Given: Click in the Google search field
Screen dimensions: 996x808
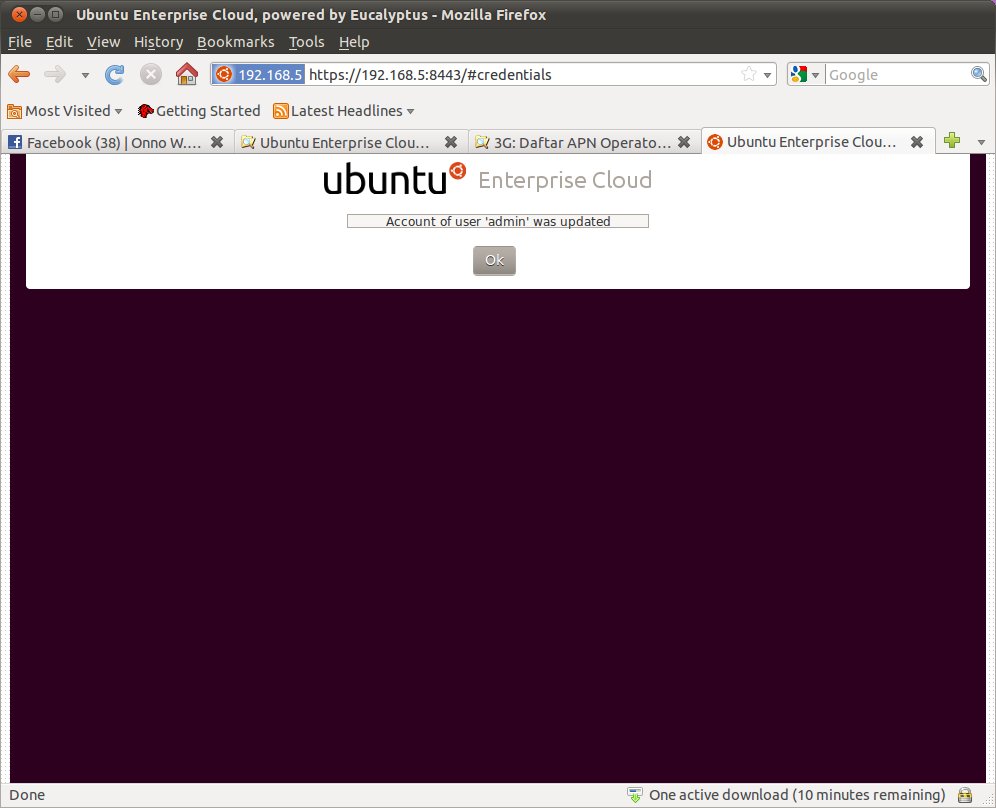Looking at the screenshot, I should (895, 75).
